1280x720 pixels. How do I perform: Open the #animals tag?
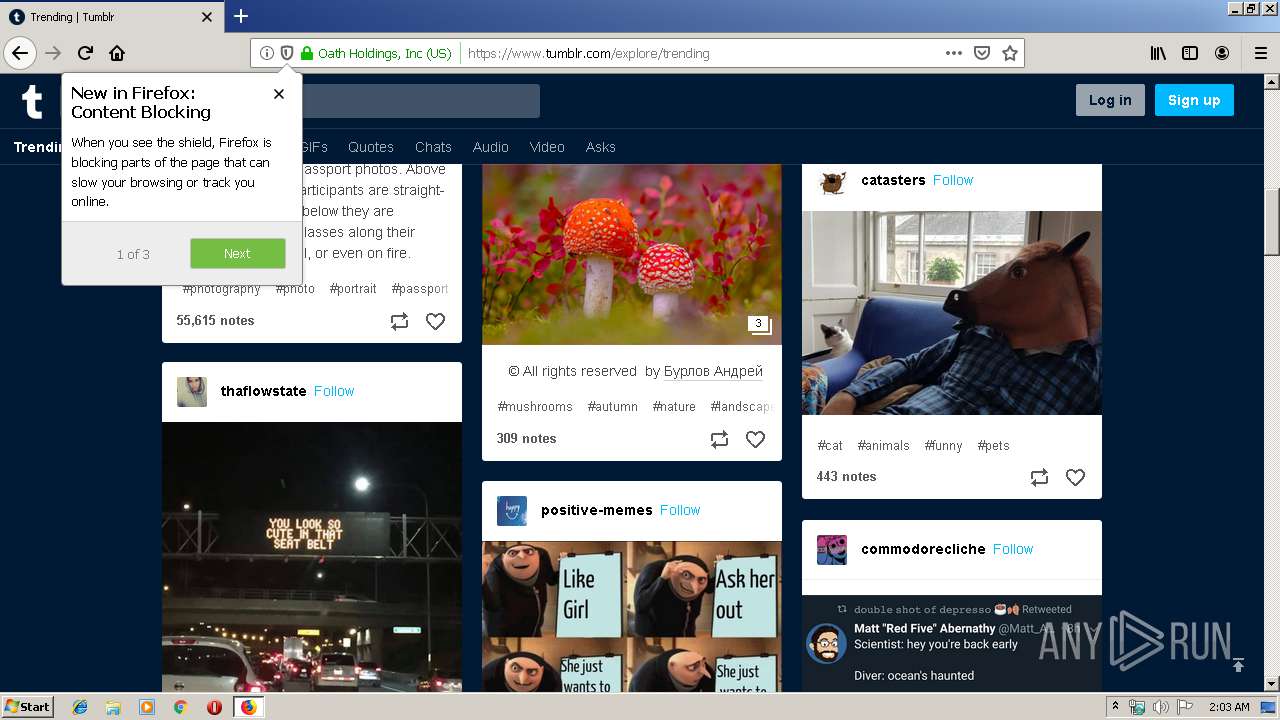click(884, 446)
